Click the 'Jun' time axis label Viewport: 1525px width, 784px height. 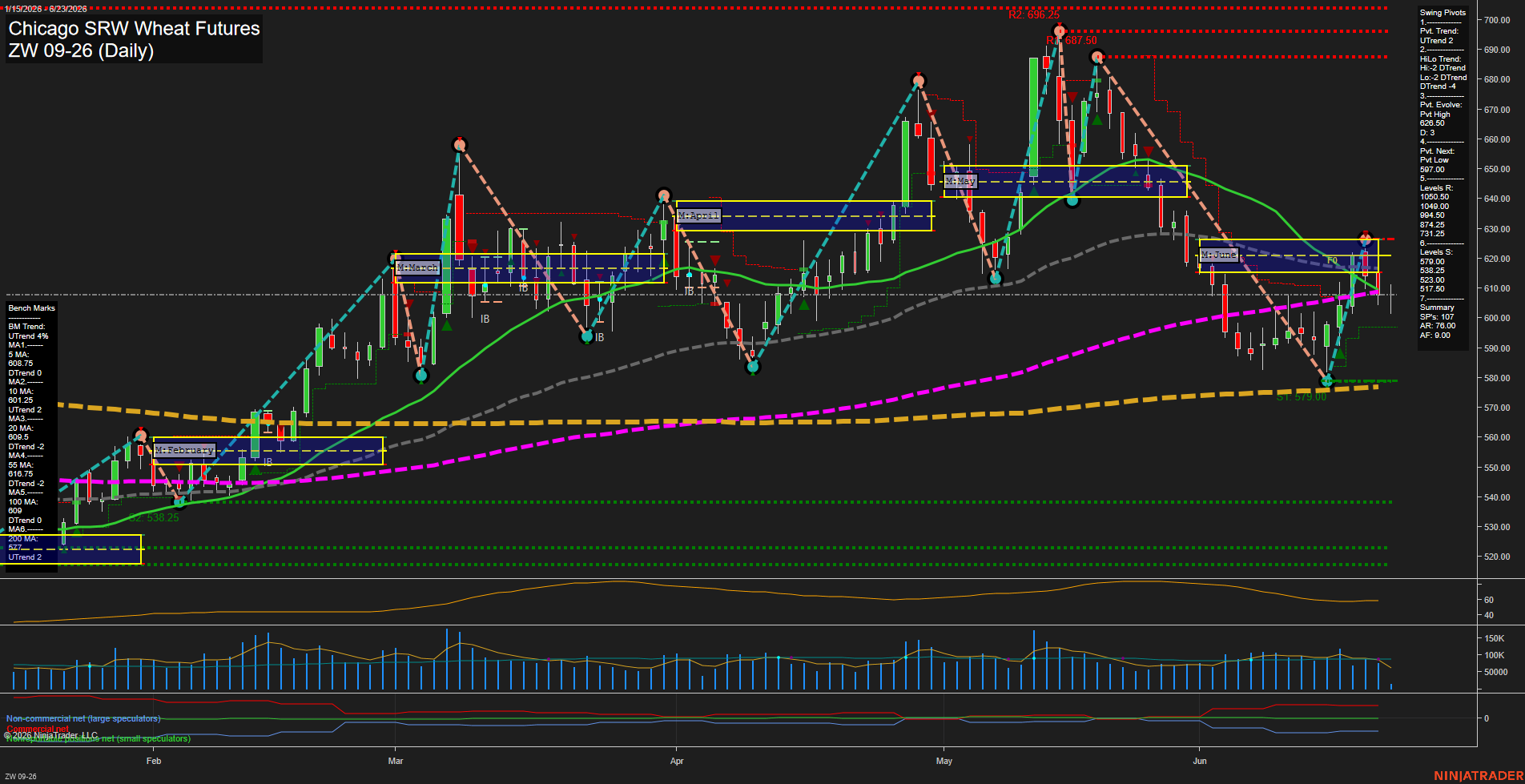pos(1200,761)
